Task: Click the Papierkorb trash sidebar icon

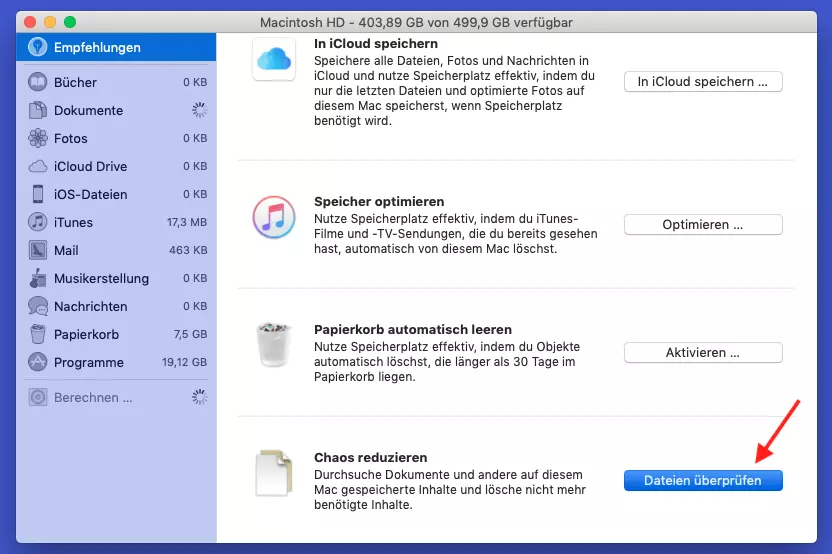Action: point(38,334)
